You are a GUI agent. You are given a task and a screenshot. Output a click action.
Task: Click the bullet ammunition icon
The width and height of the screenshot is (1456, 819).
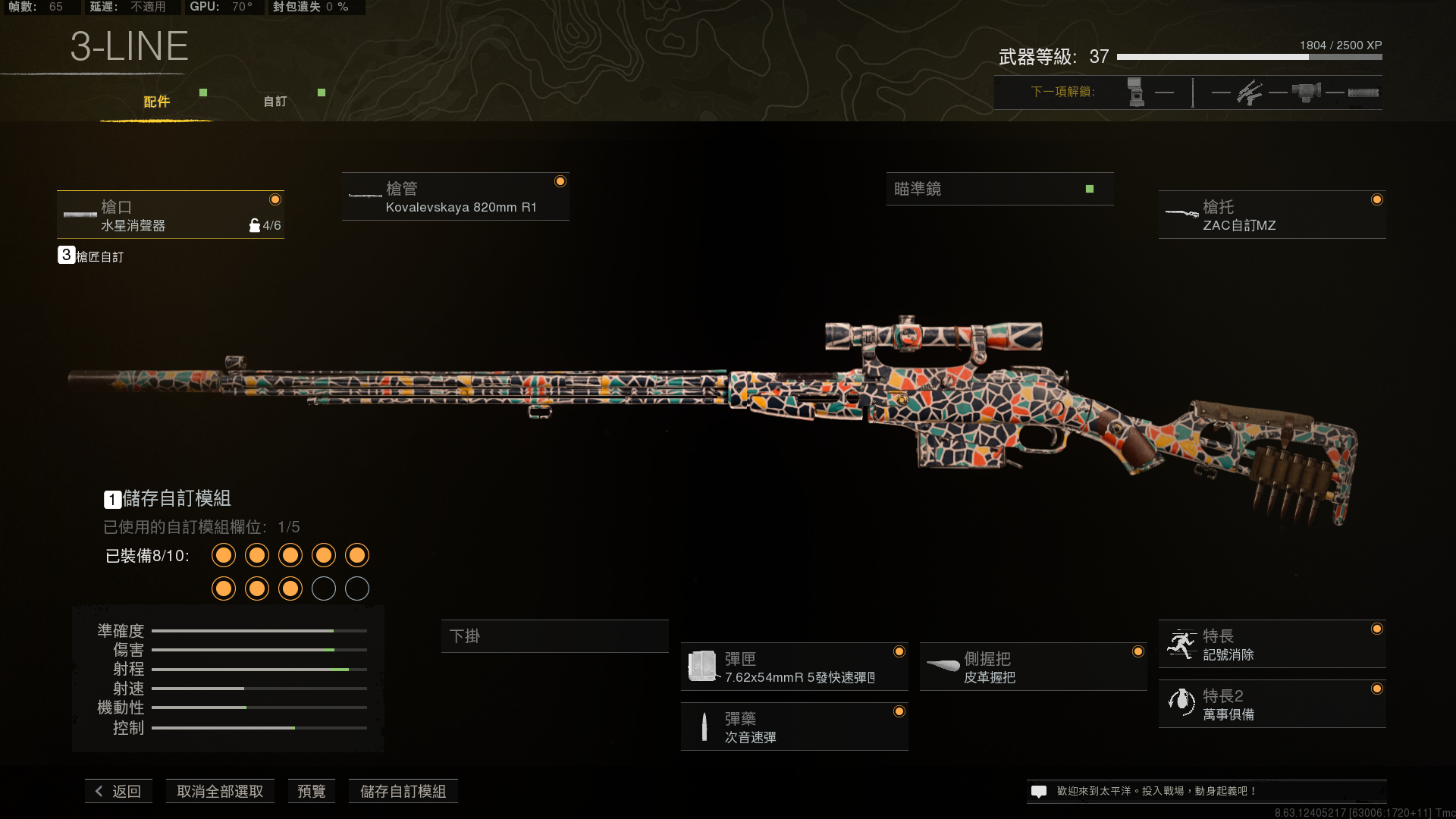[x=704, y=726]
